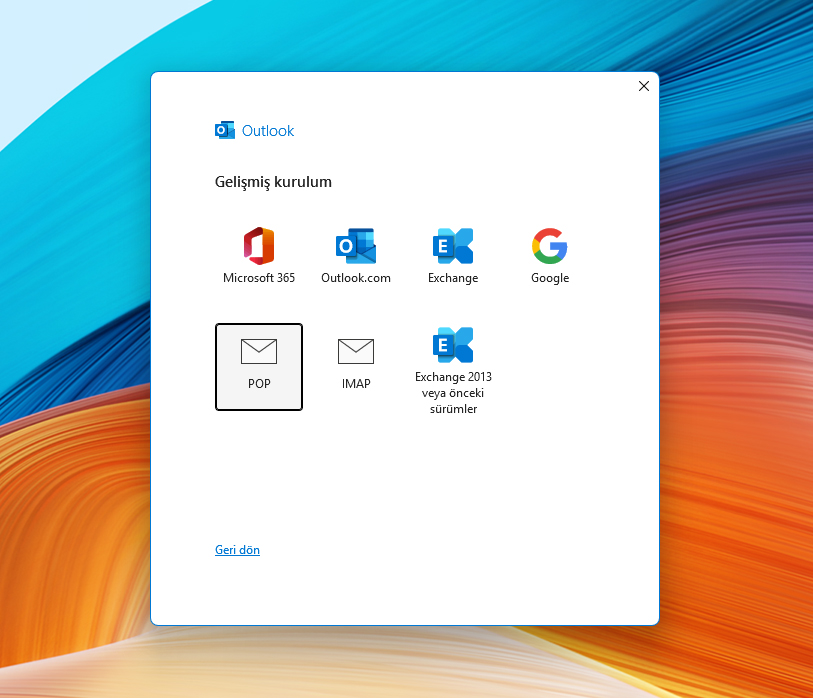Click the 'Microsoft 365' text label

pos(259,278)
